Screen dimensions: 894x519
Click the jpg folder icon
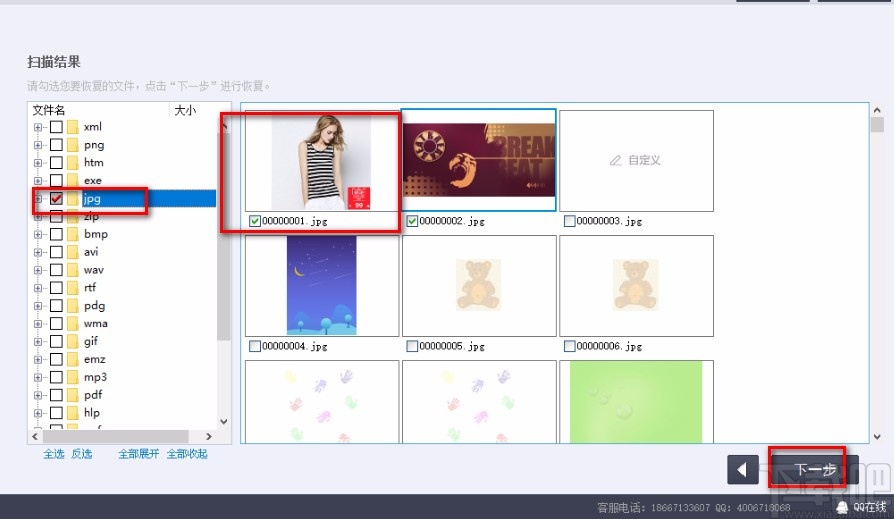(72, 198)
